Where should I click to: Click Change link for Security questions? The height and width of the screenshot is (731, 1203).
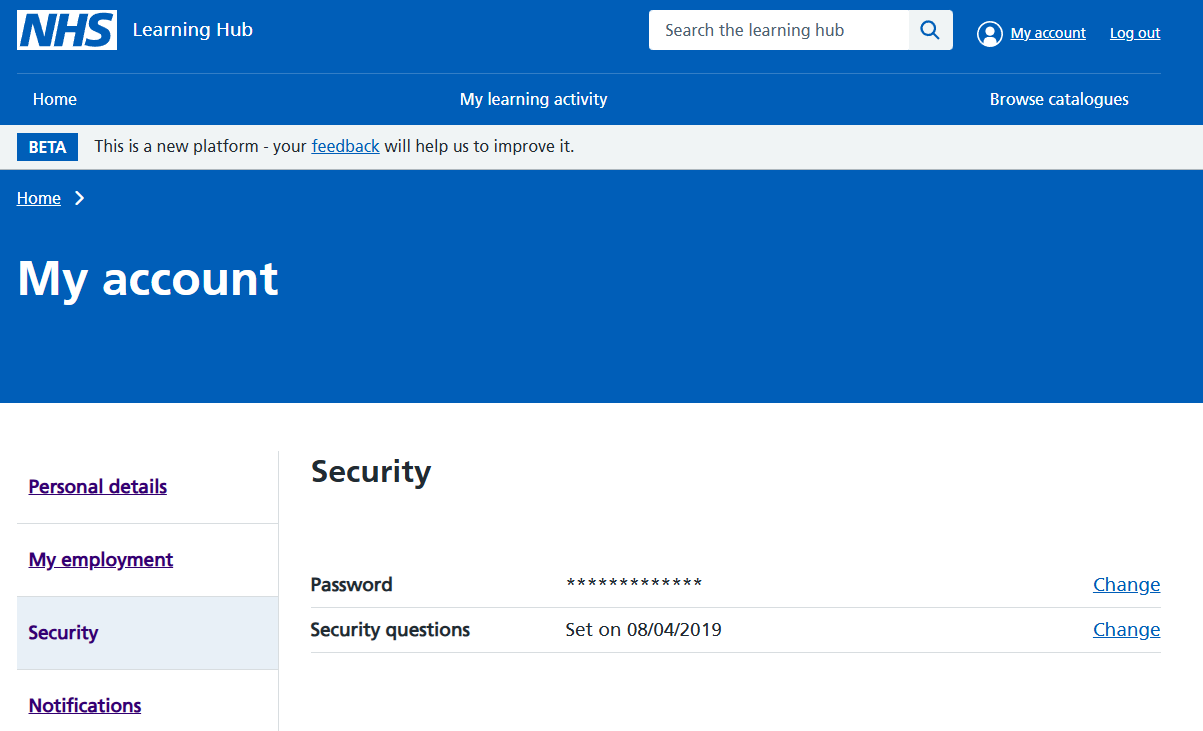click(x=1126, y=630)
